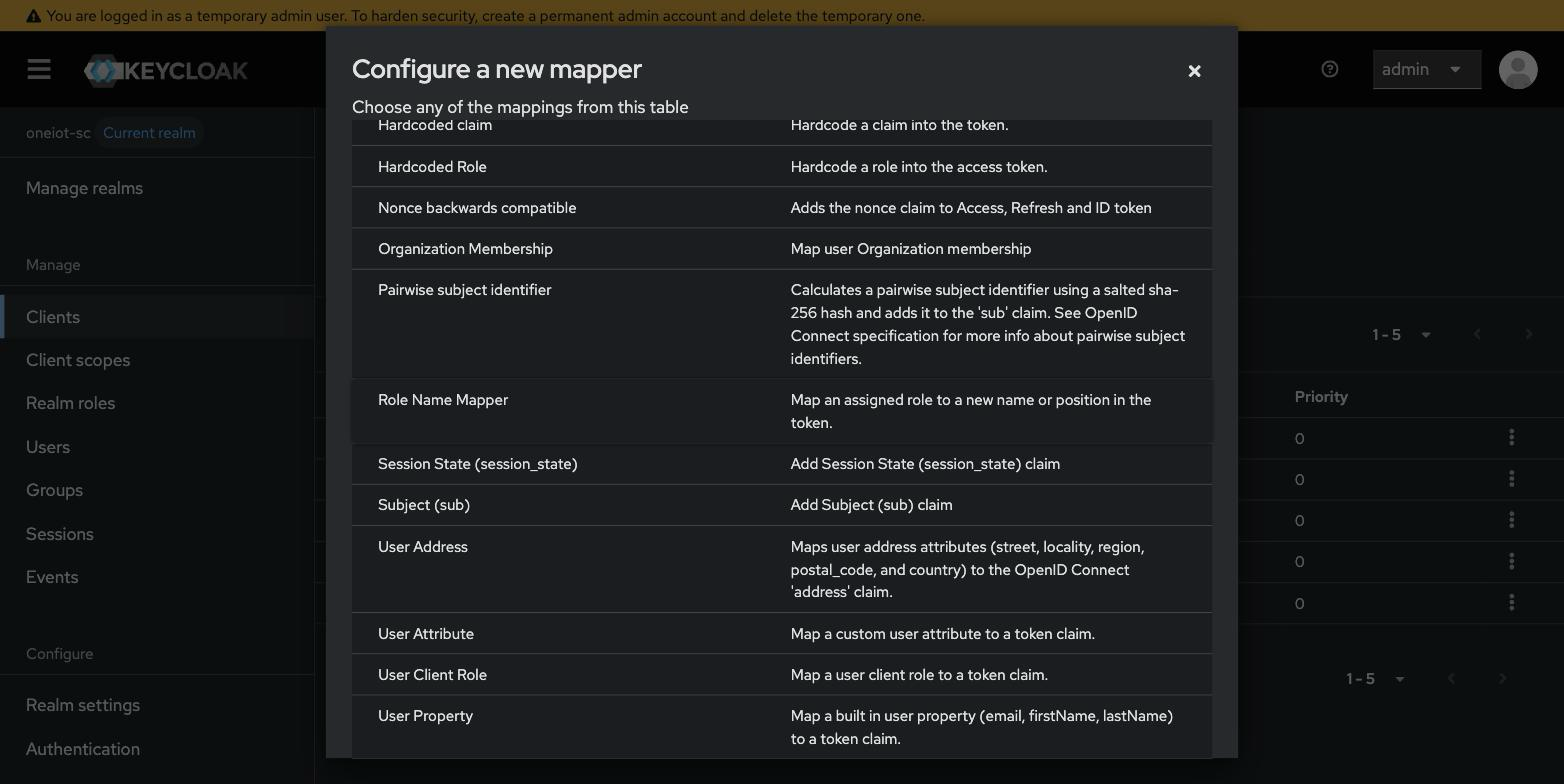Click 'Map a custom user attribute' description

(x=943, y=634)
